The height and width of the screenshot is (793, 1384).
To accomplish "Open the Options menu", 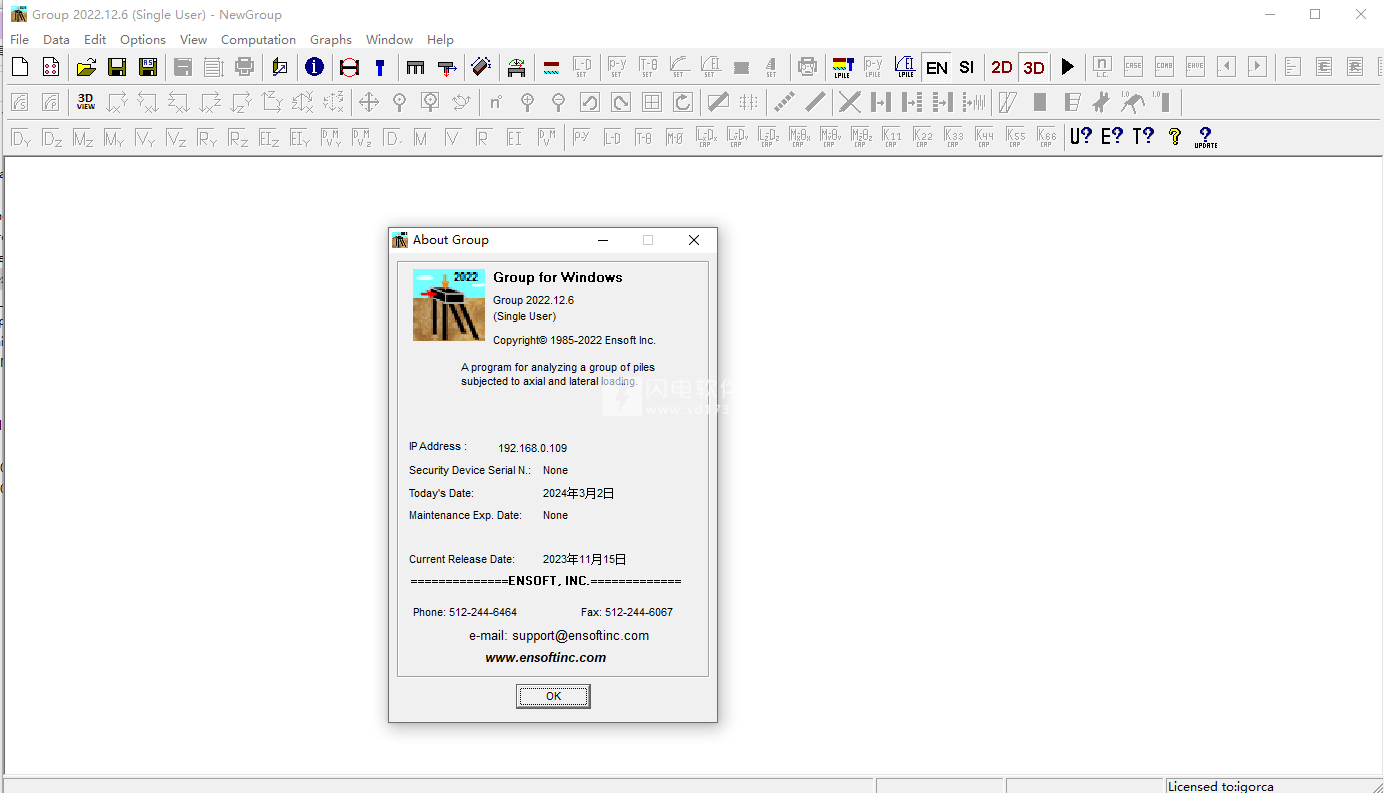I will coord(143,40).
